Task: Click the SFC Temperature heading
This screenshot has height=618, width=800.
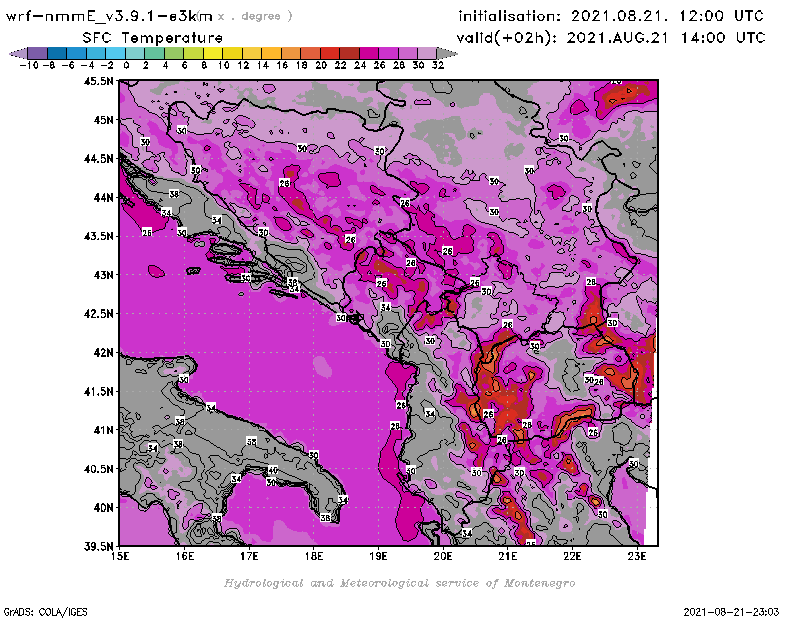Action: point(153,38)
